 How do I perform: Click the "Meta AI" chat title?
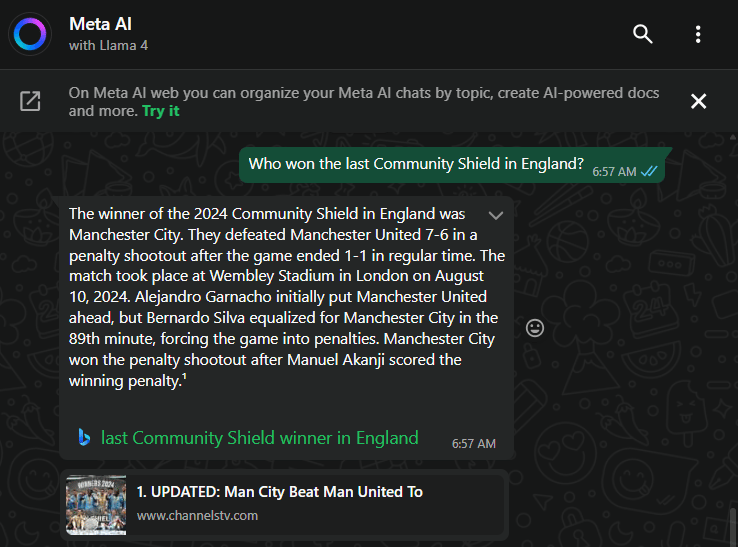click(100, 24)
